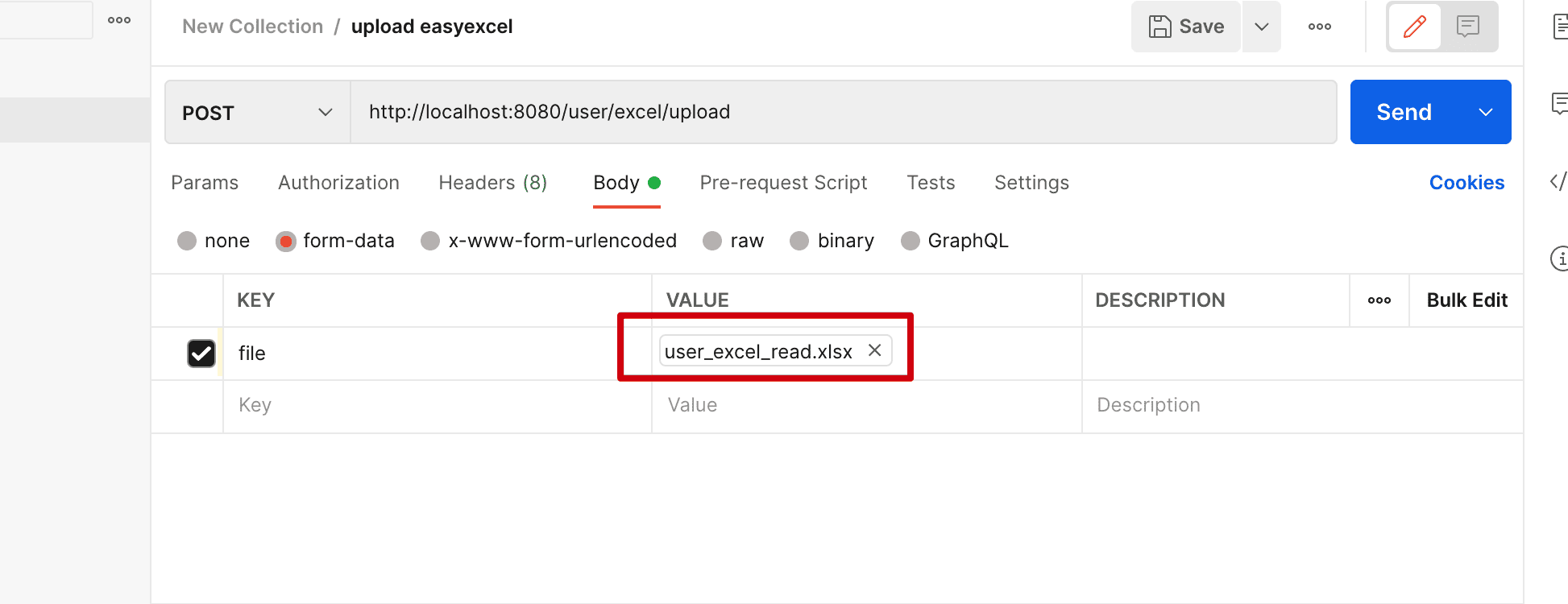Open the three-dots menu beside Save
This screenshot has height=604, width=1568.
tap(1319, 27)
